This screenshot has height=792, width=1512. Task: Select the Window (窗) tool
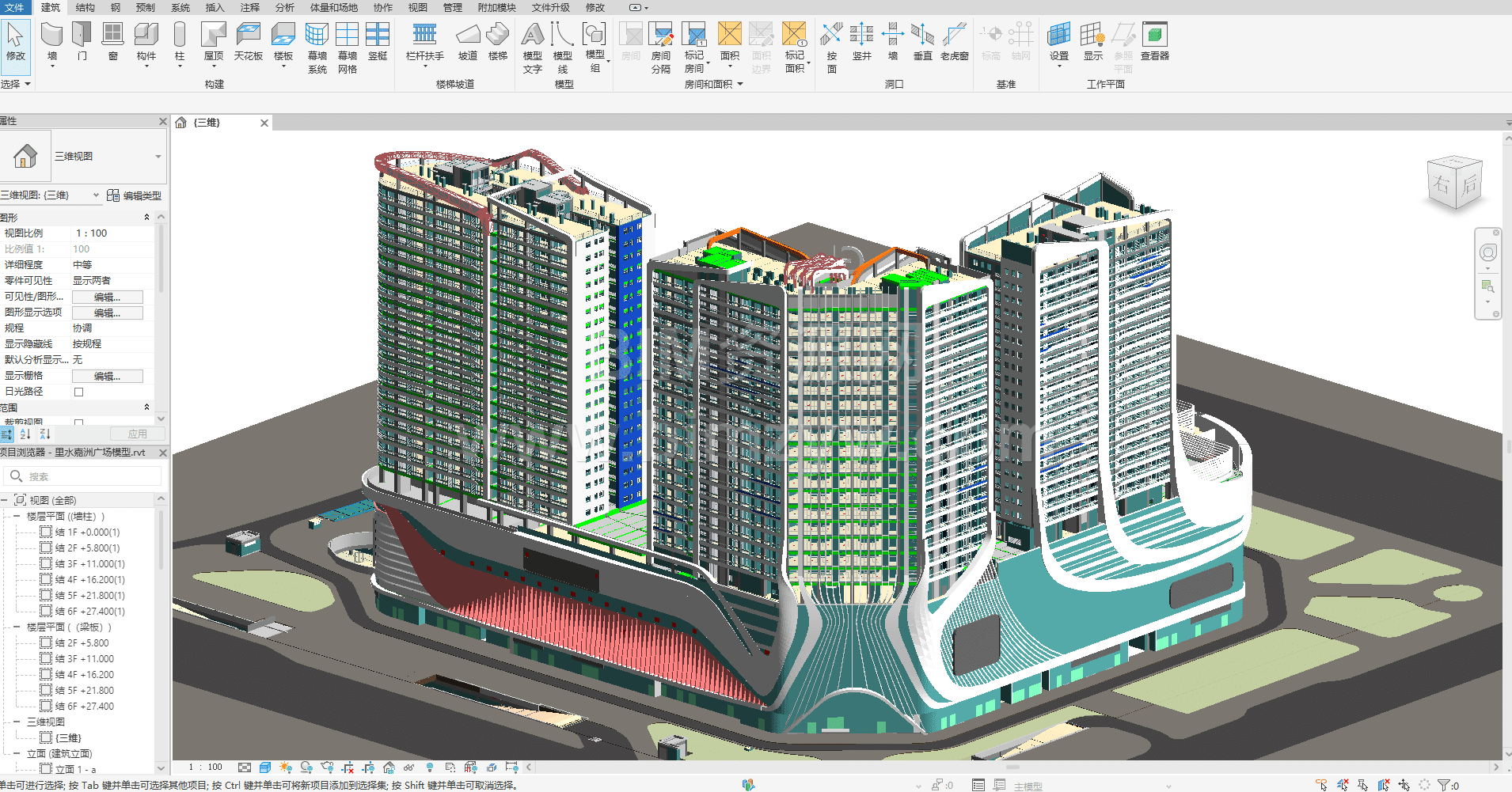(x=113, y=37)
